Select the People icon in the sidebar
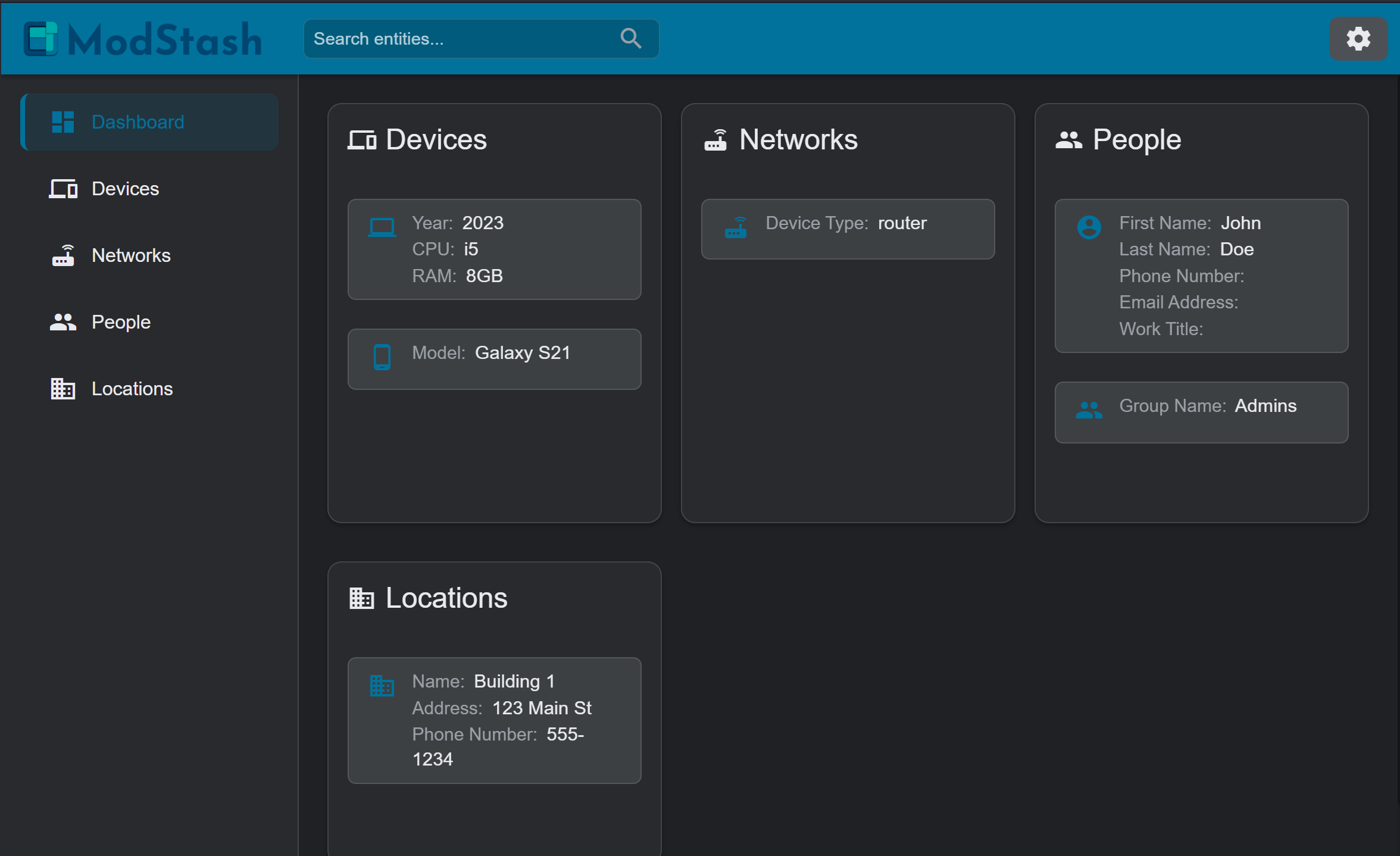Image resolution: width=1400 pixels, height=856 pixels. [63, 321]
